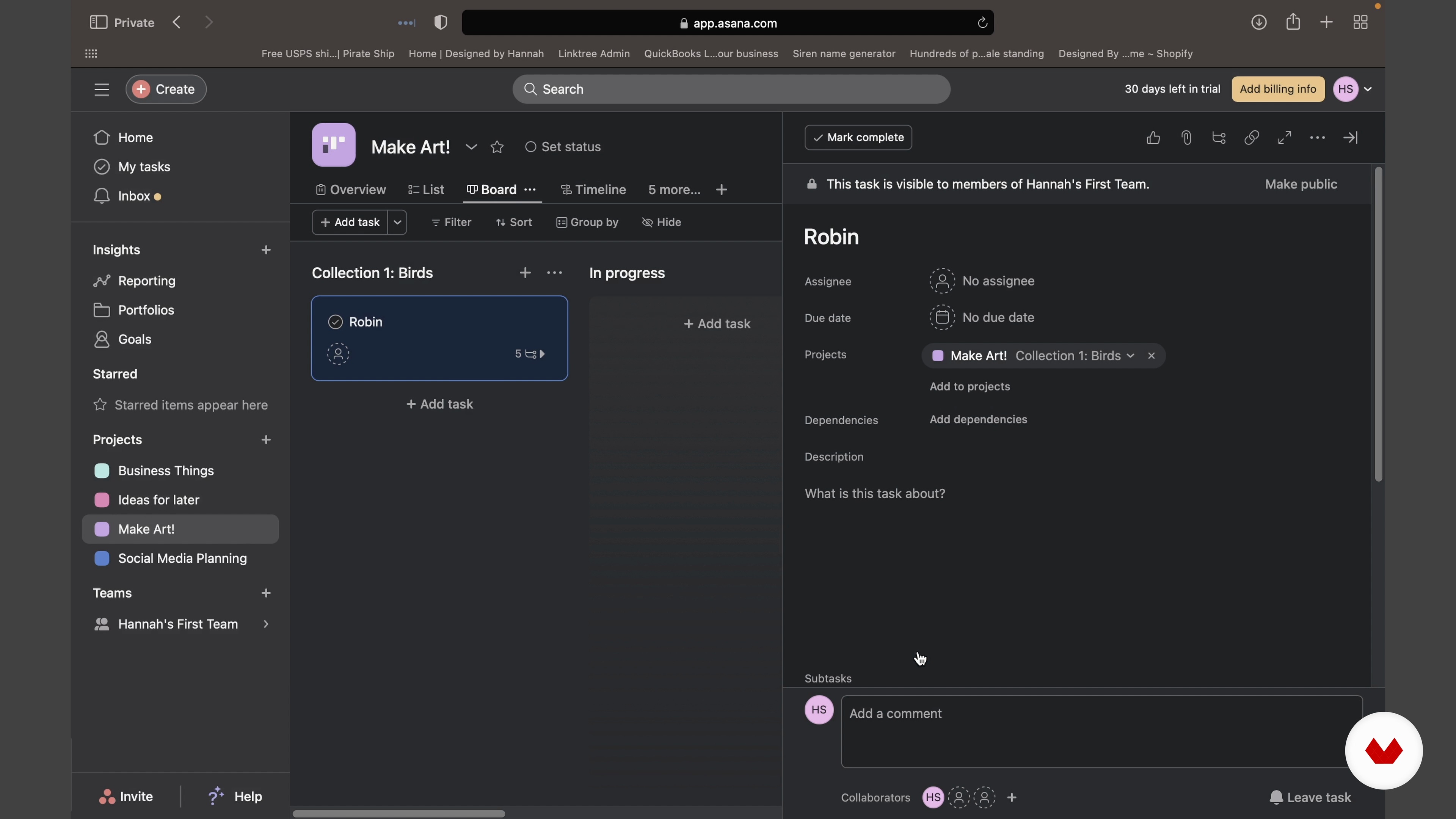Assign Robin card via assignee icon
The height and width of the screenshot is (819, 1456).
point(339,354)
